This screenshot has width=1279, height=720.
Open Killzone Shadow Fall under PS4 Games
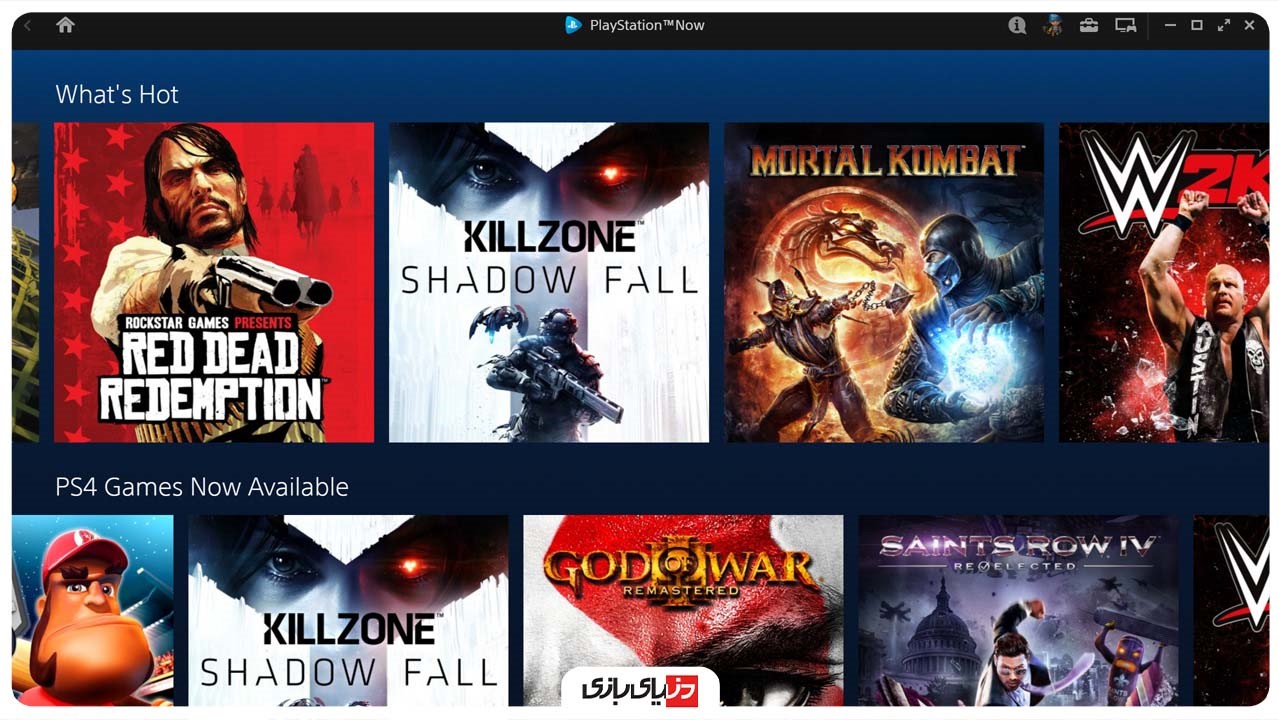coord(348,610)
